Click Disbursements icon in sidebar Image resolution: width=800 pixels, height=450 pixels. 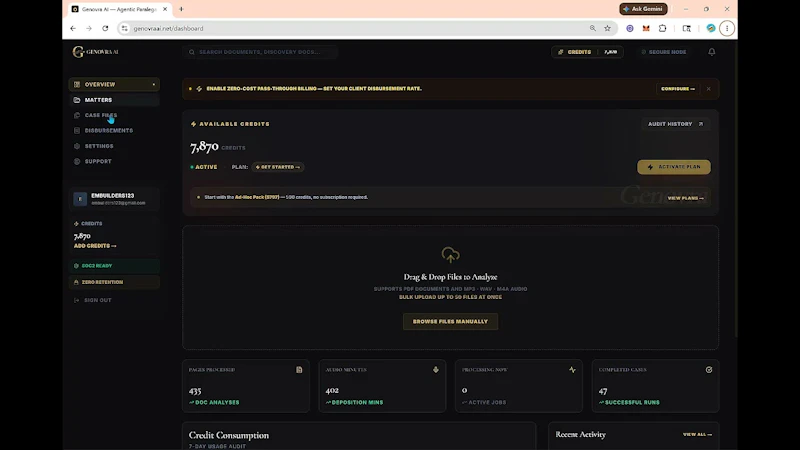coord(77,131)
